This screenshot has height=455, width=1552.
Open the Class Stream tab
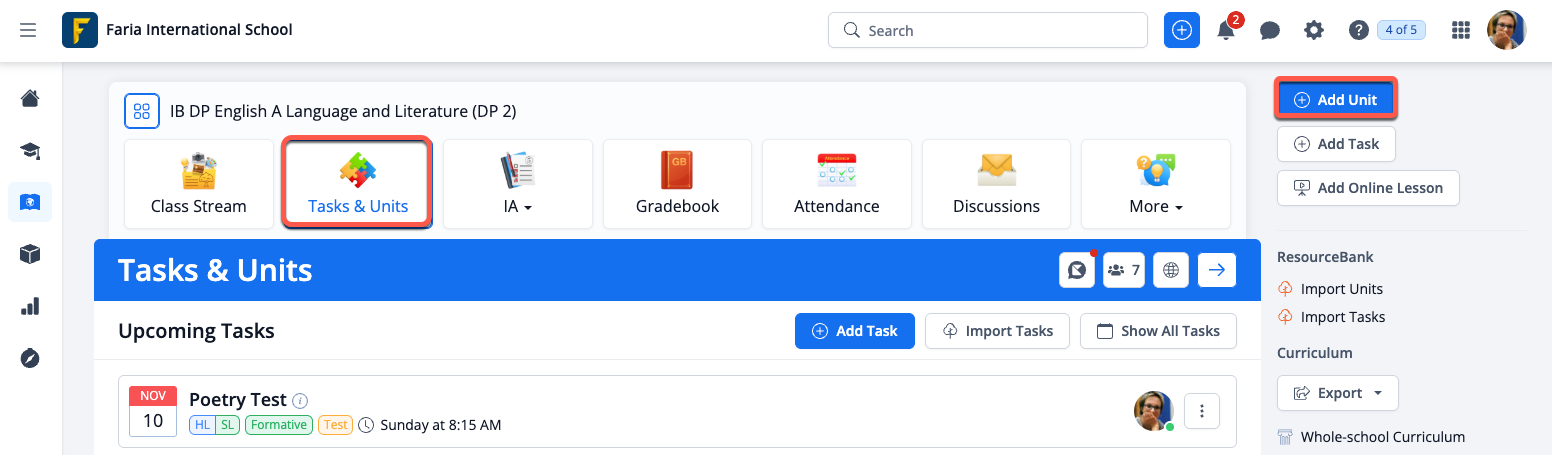tap(198, 184)
